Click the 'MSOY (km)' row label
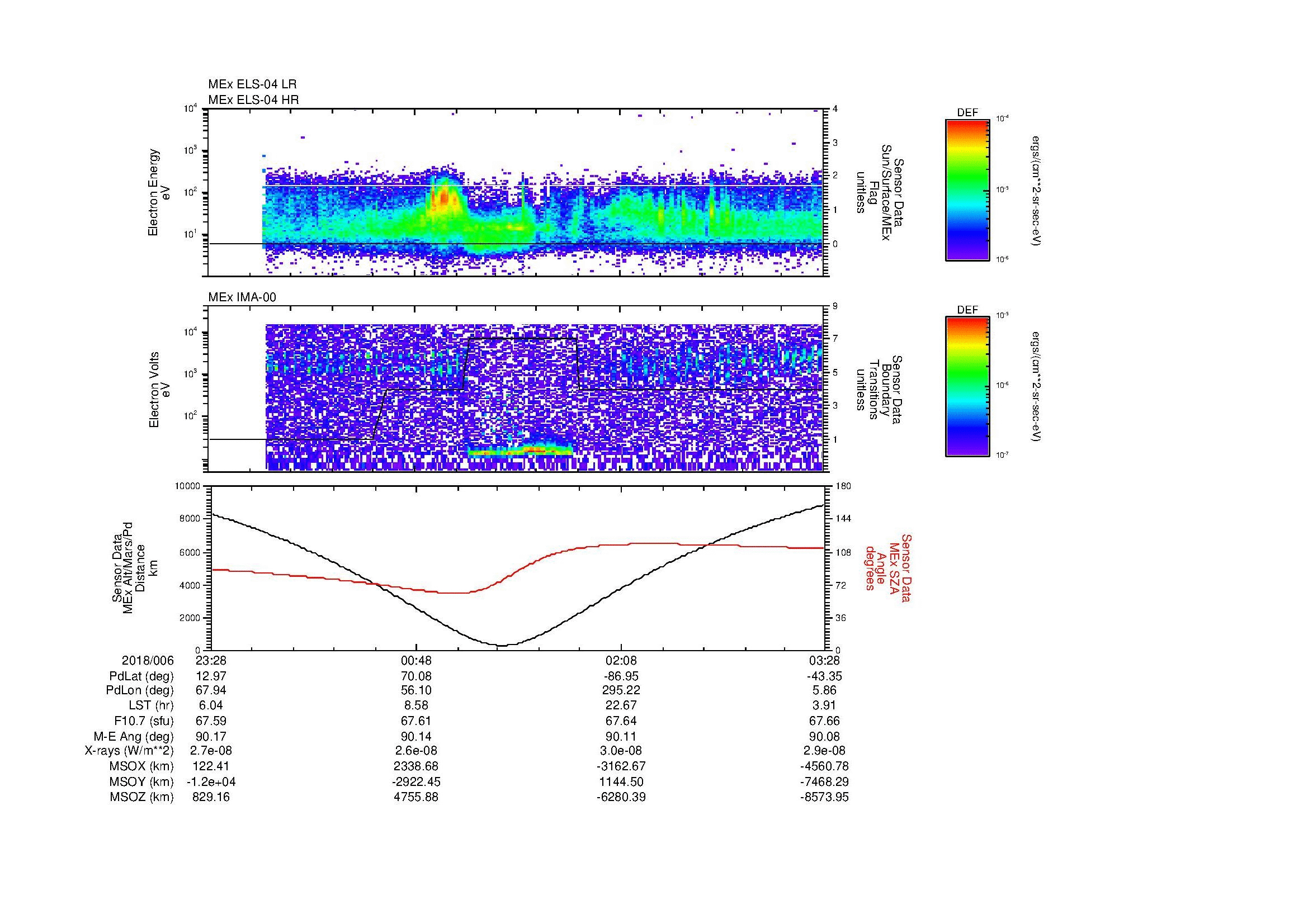The width and height of the screenshot is (1308, 924). [x=142, y=782]
